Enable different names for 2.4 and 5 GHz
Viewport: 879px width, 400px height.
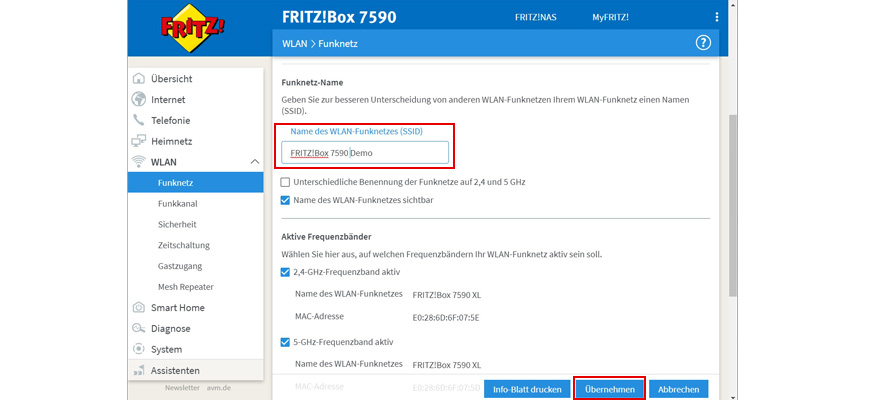(x=286, y=182)
